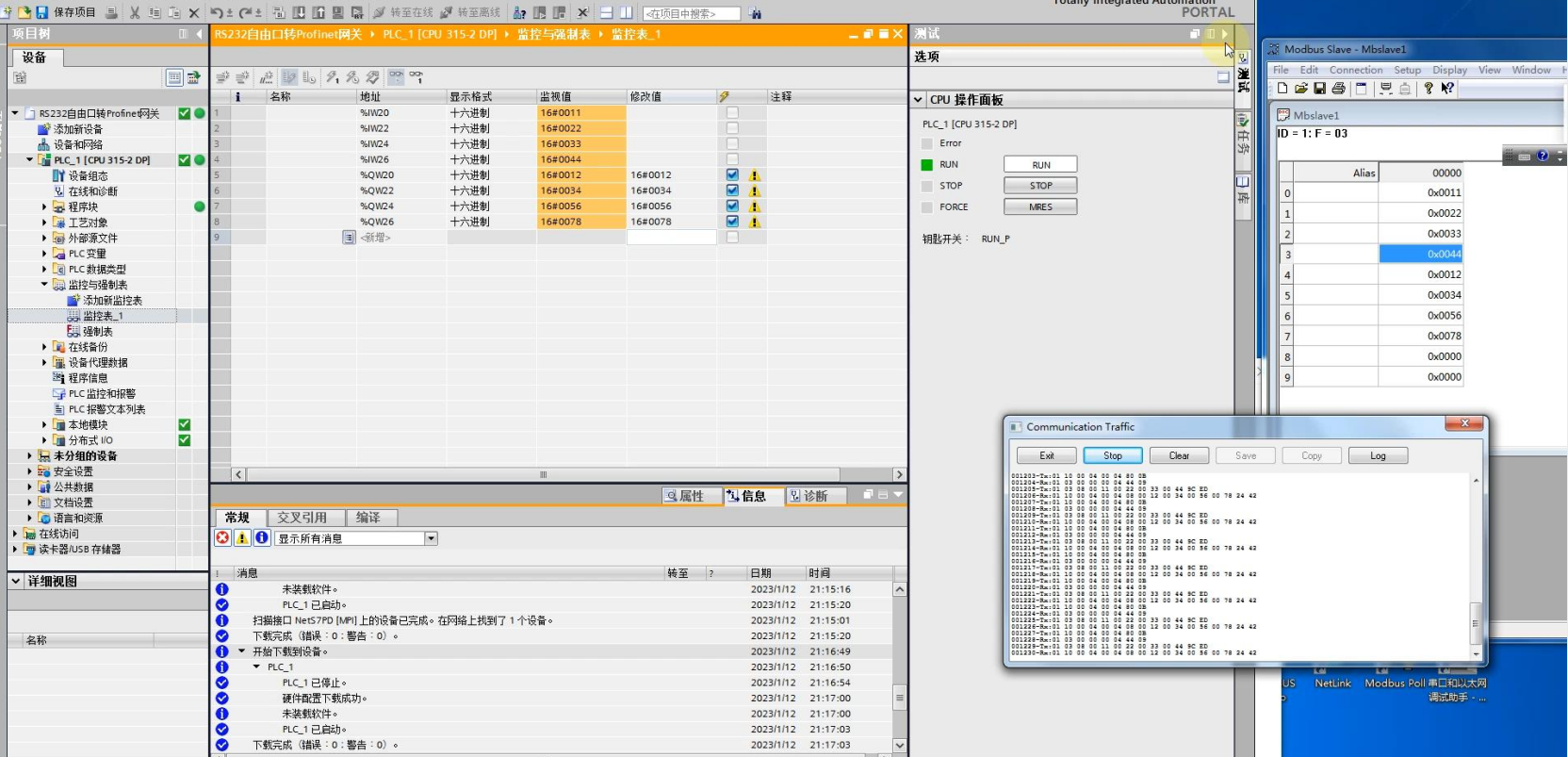
Task: Toggle the error messages filter in info panel
Action: 222,537
